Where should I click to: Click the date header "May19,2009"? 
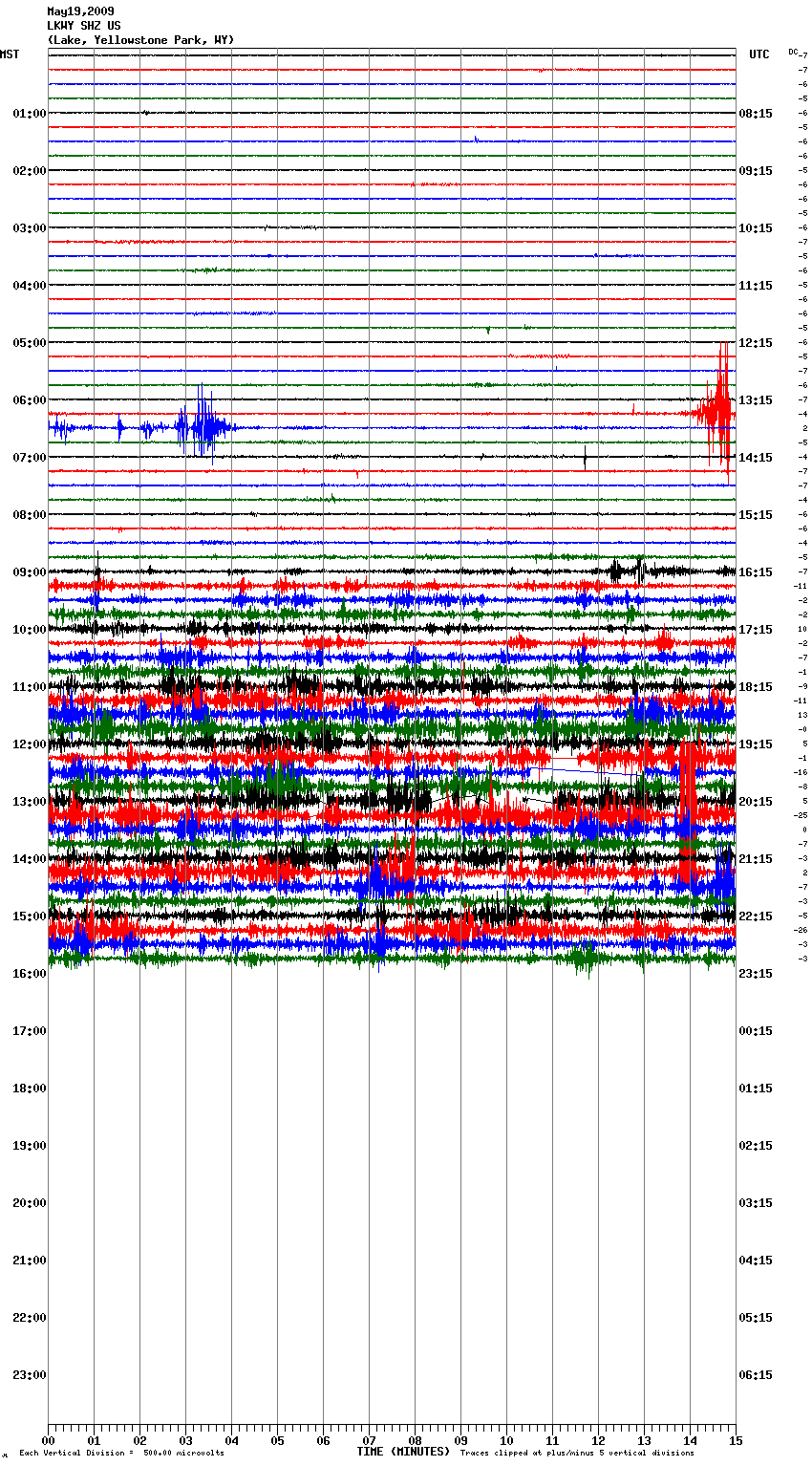pyautogui.click(x=80, y=11)
